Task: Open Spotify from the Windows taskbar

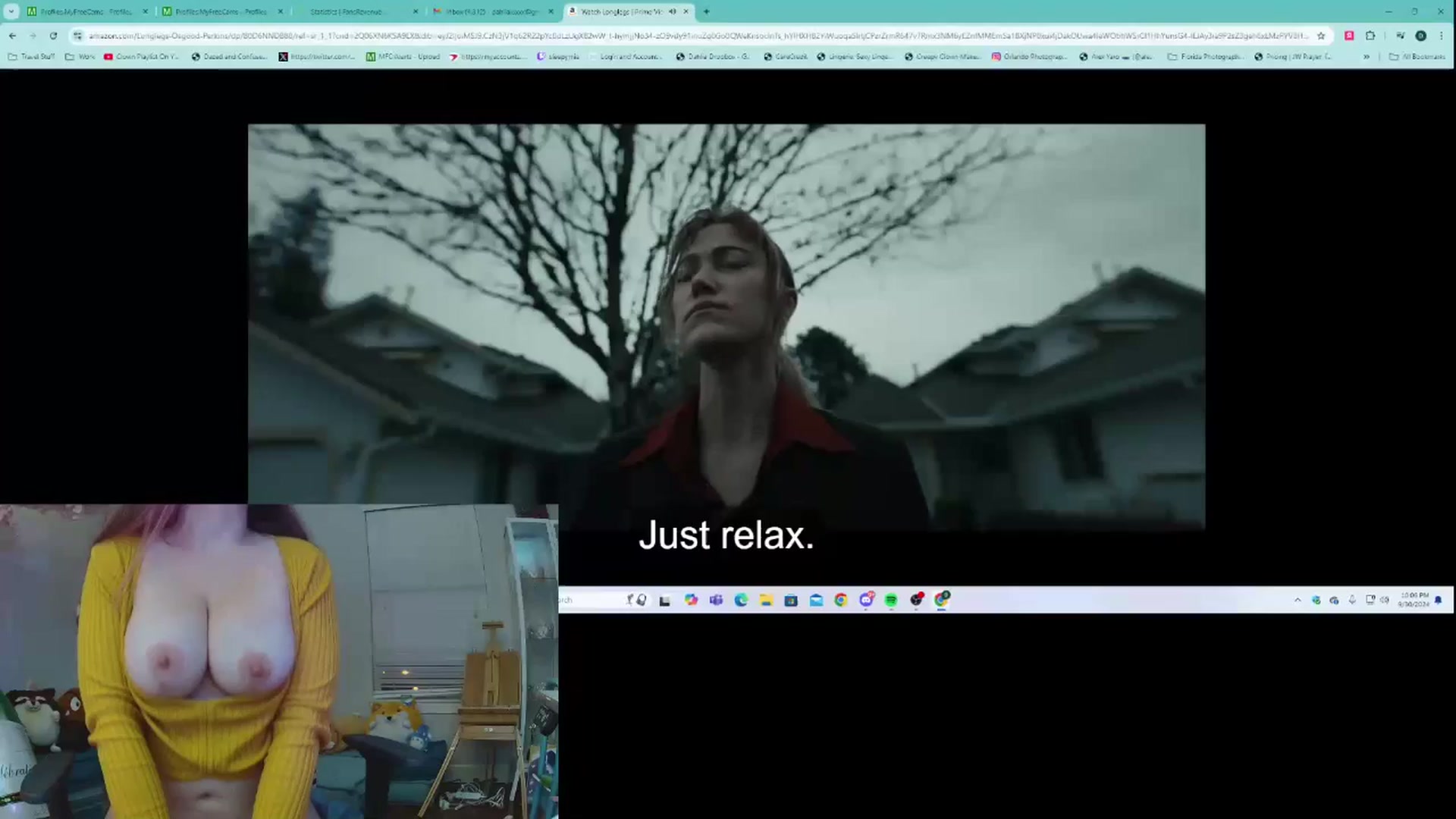Action: click(x=891, y=600)
